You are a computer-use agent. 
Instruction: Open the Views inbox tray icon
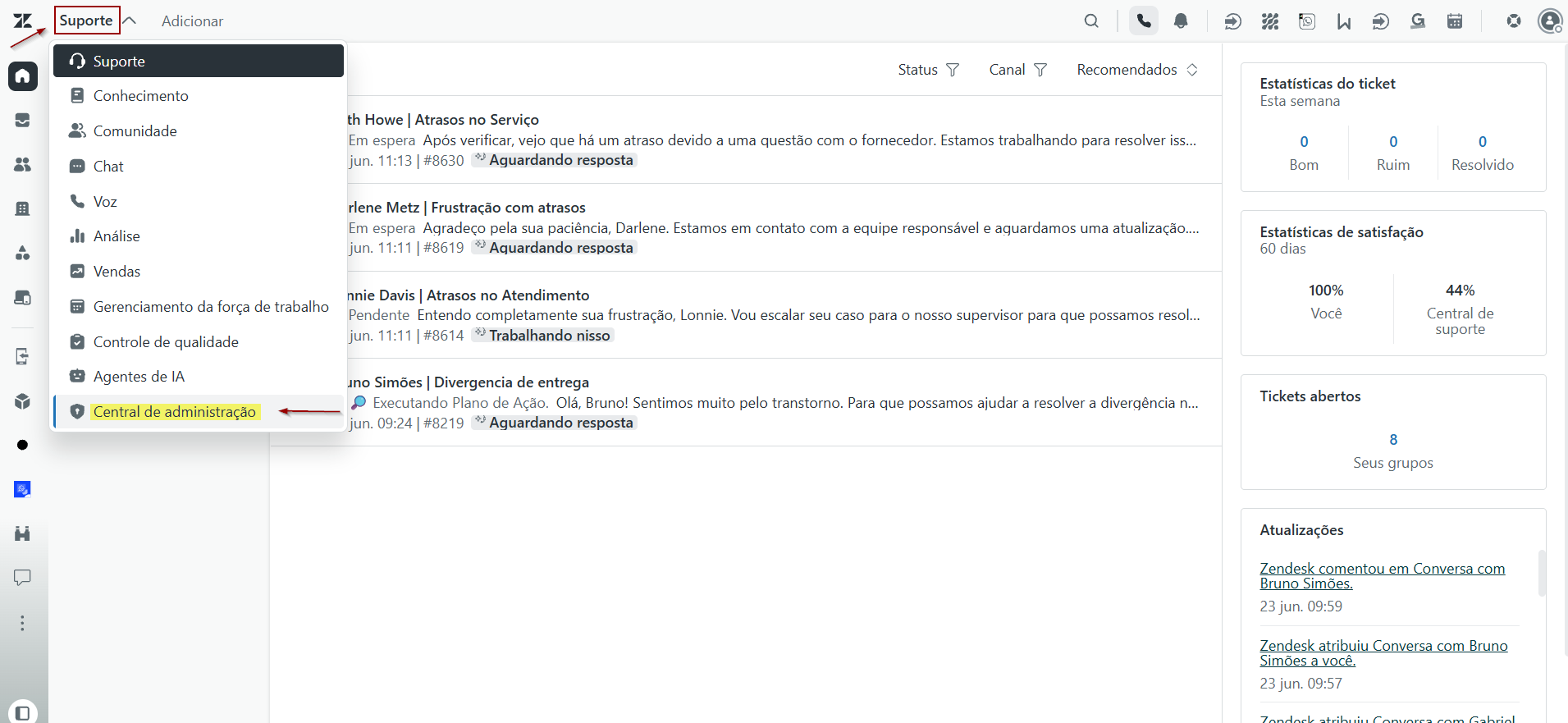point(23,121)
